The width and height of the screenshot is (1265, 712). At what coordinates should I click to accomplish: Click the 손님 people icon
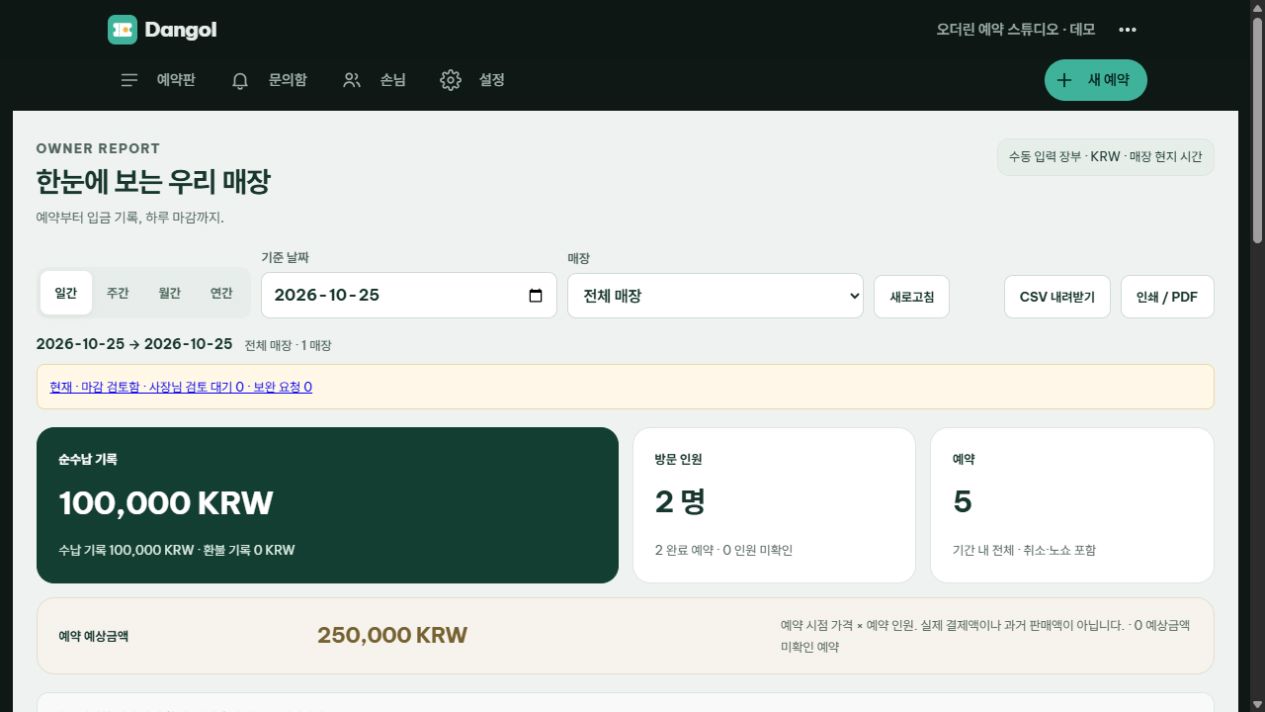[x=351, y=80]
